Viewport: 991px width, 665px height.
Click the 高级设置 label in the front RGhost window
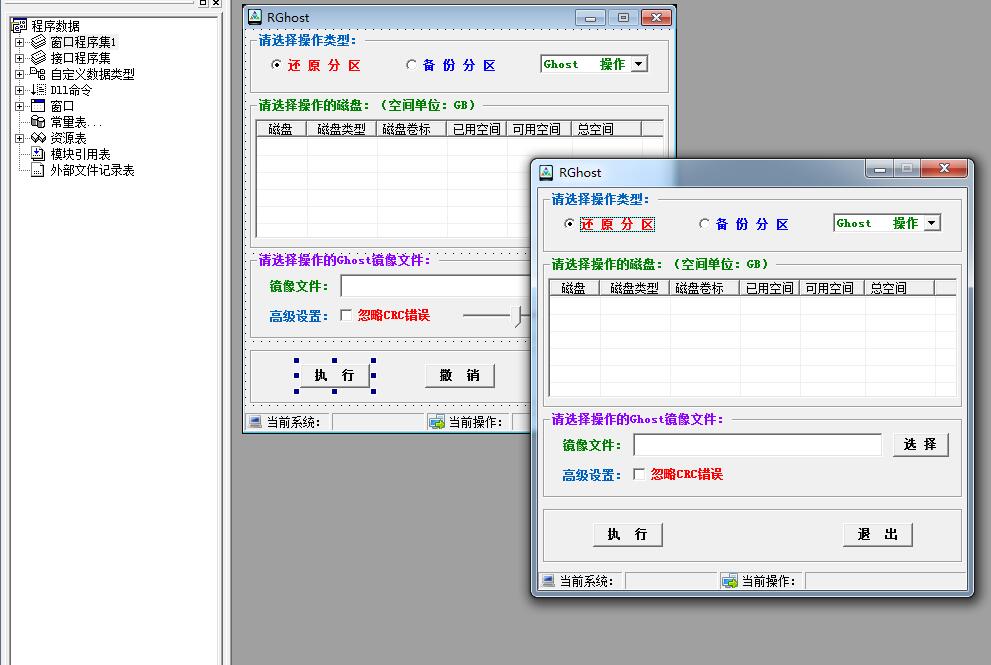tap(592, 475)
